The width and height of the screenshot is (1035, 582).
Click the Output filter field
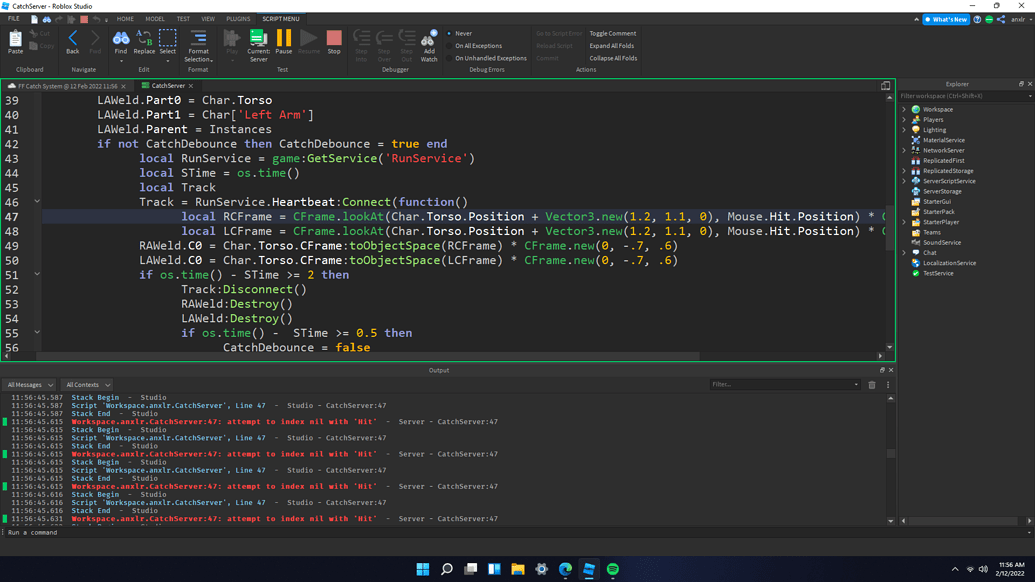pyautogui.click(x=785, y=384)
